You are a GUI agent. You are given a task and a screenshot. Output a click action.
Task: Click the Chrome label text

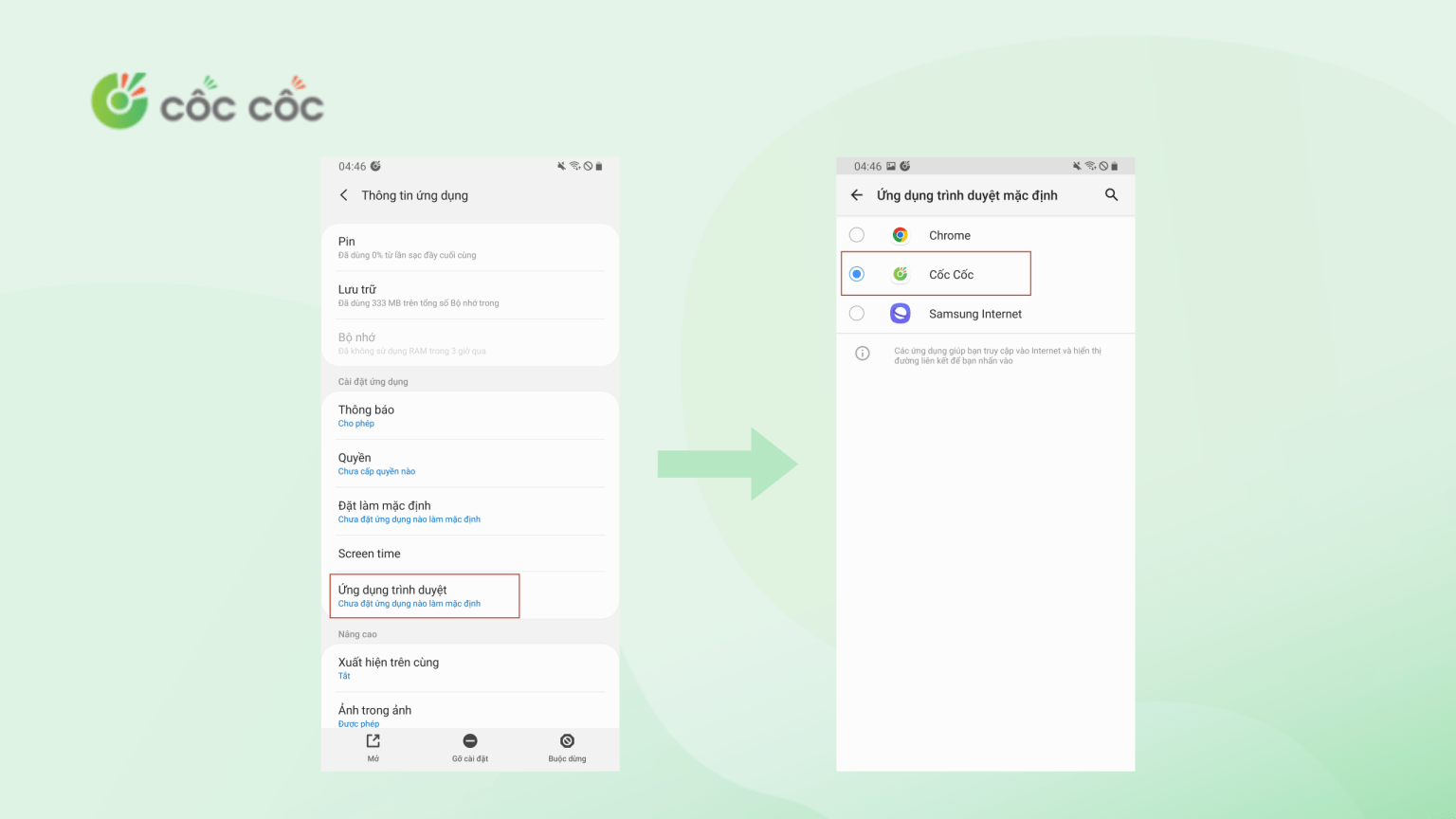click(x=950, y=235)
